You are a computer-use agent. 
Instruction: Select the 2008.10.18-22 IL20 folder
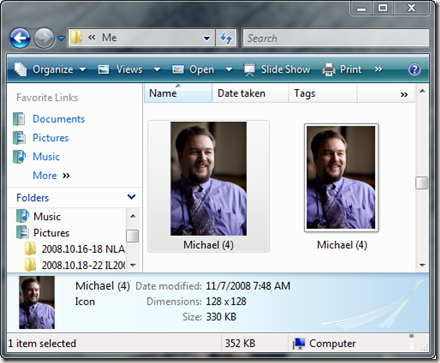83,265
